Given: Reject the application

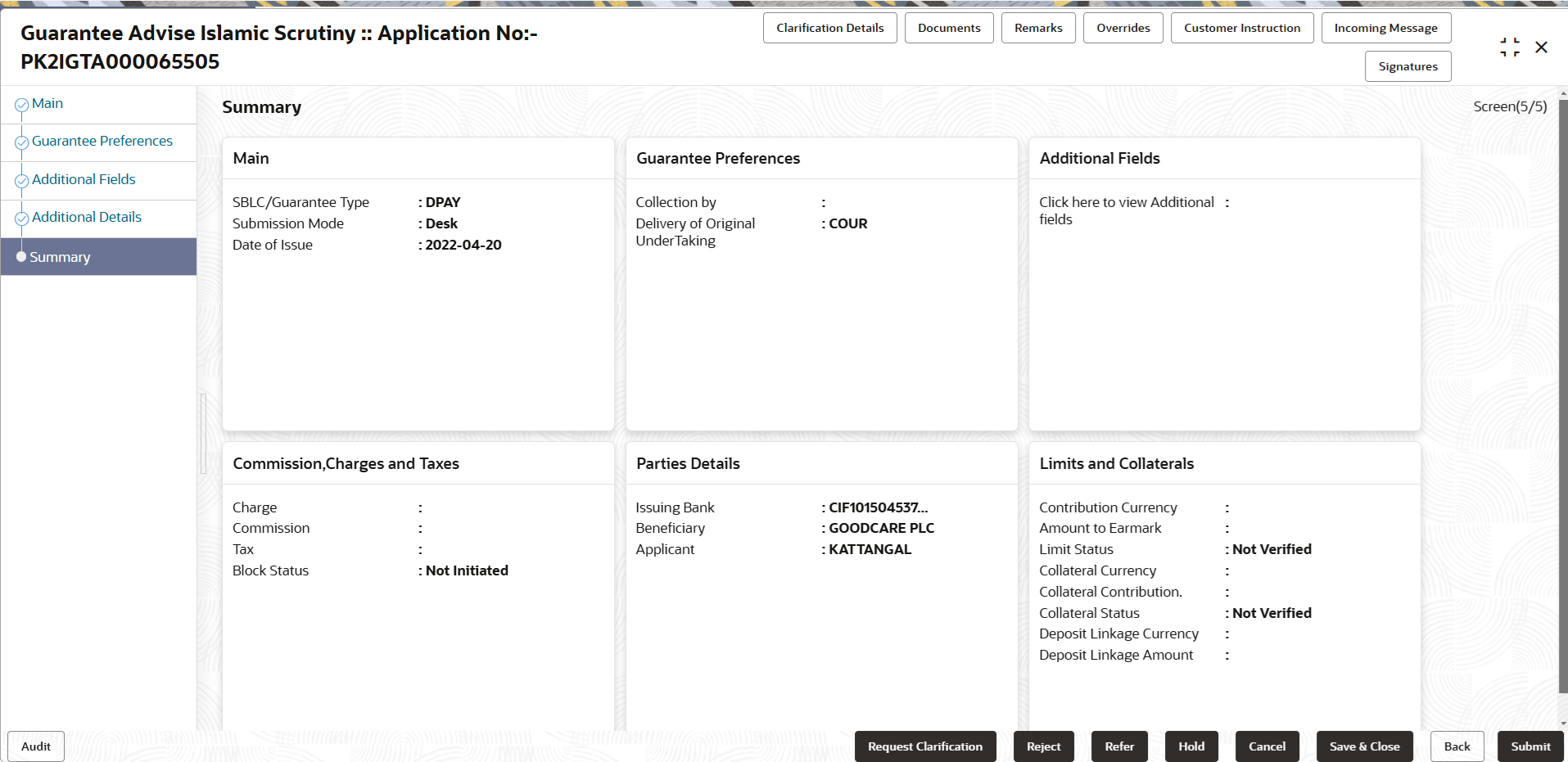Looking at the screenshot, I should [x=1044, y=746].
